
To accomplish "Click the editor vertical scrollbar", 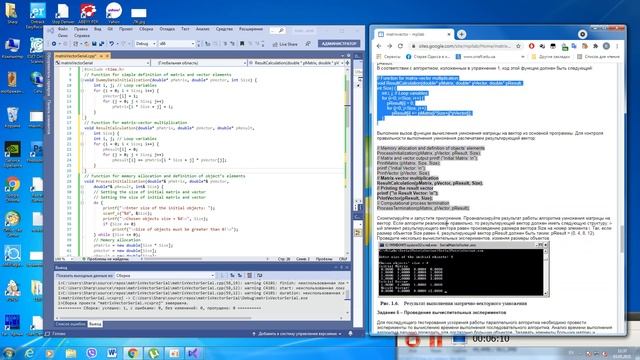I will click(x=347, y=161).
